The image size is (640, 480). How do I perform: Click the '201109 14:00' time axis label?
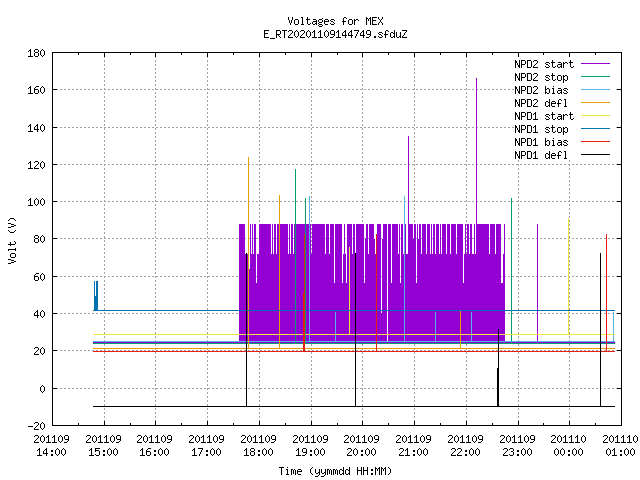[51, 446]
